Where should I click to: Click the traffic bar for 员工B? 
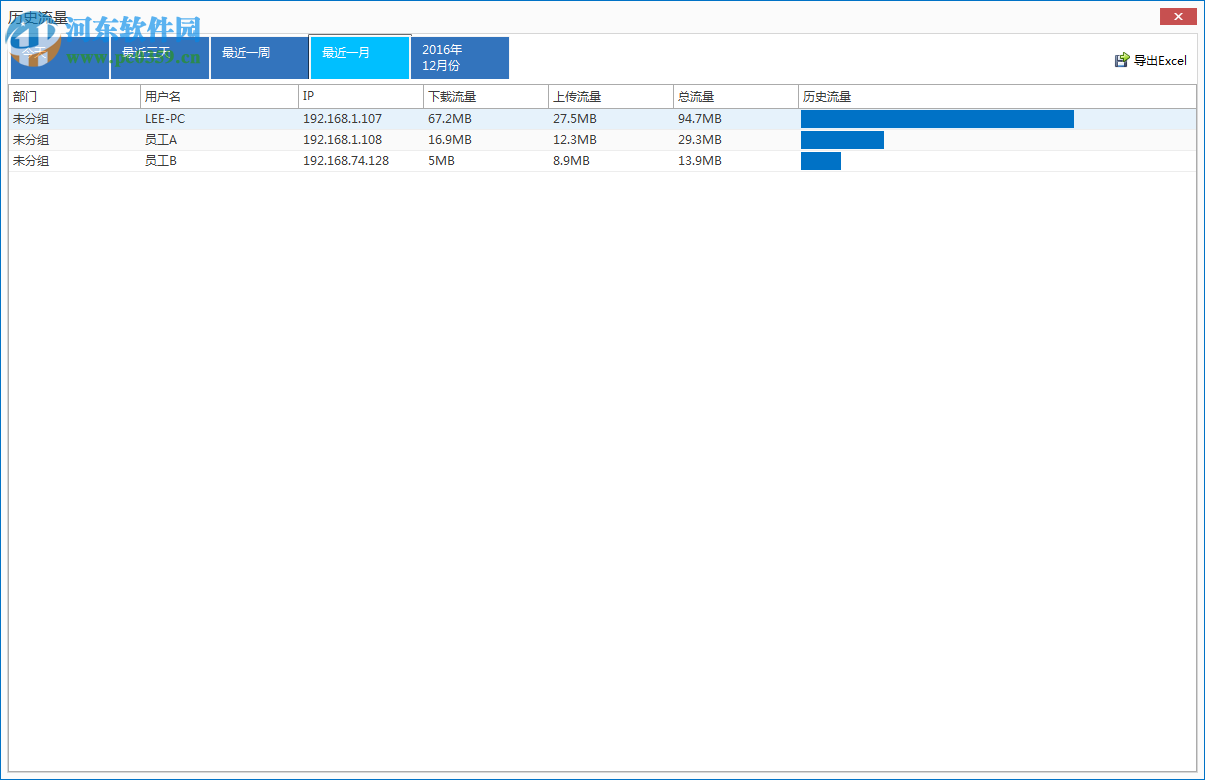[x=821, y=161]
